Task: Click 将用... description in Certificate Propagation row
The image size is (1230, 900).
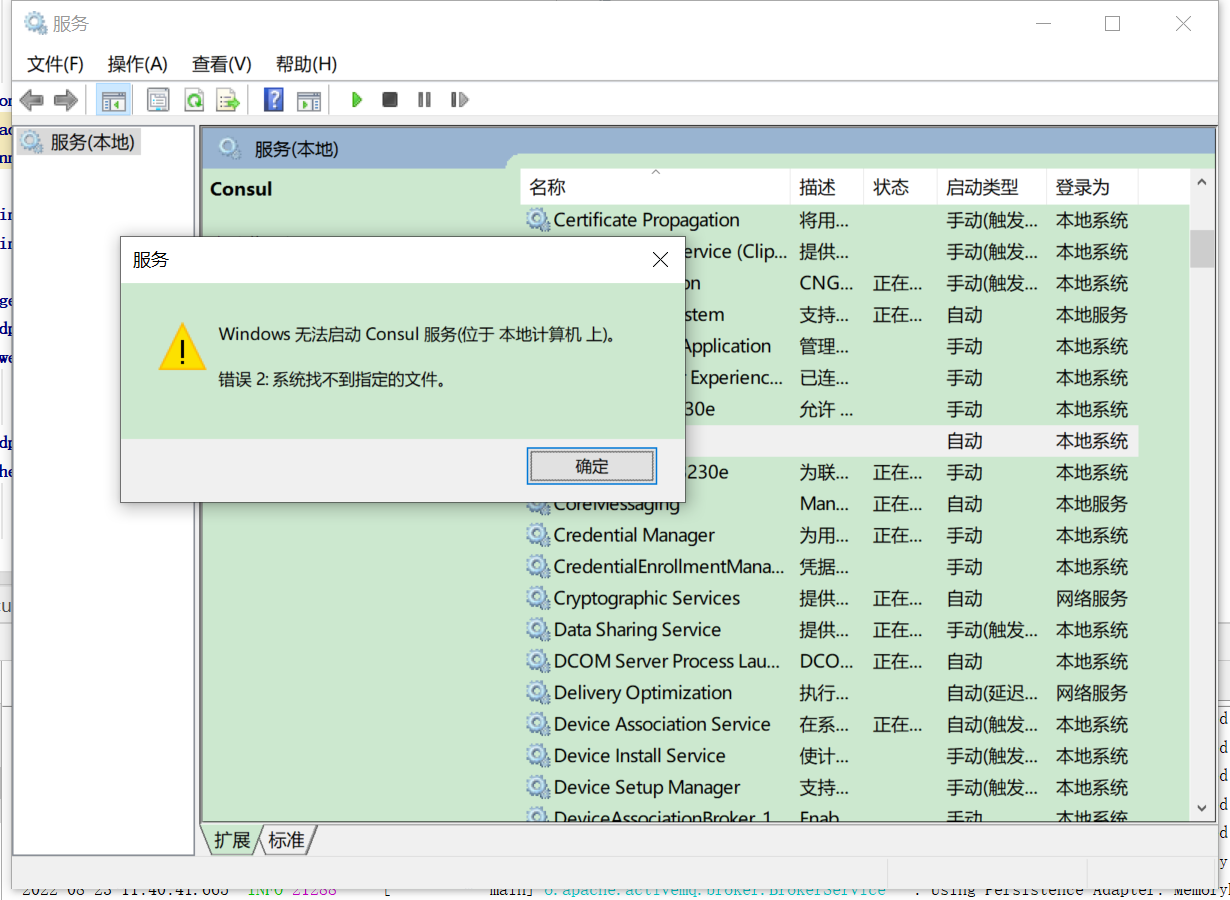Action: tap(824, 220)
